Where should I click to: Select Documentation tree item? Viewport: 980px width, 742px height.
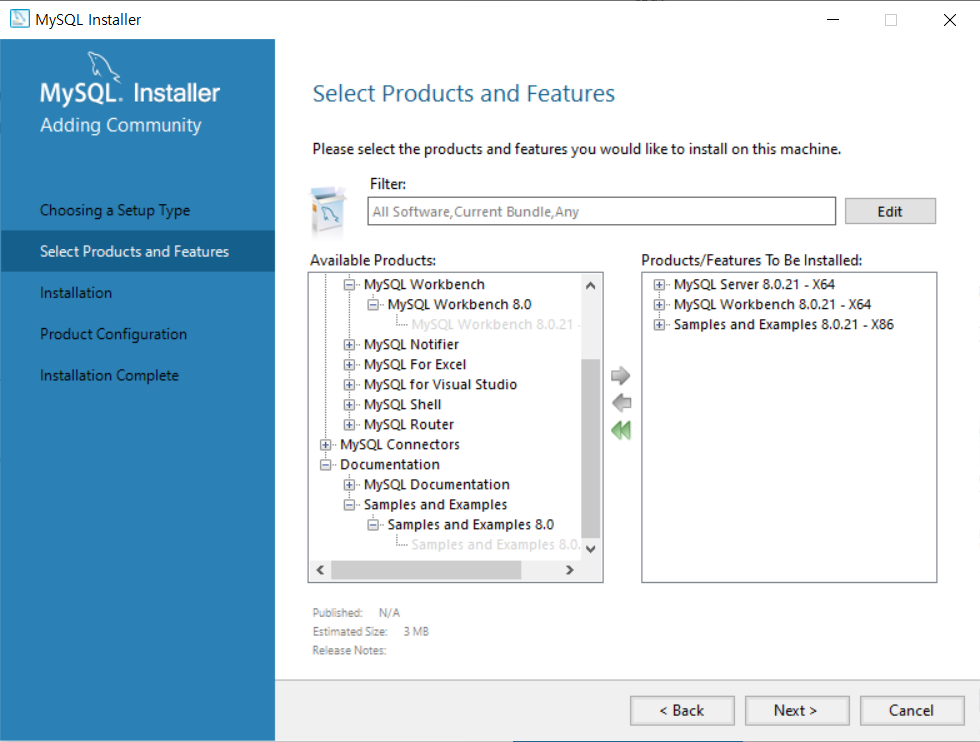tap(390, 464)
